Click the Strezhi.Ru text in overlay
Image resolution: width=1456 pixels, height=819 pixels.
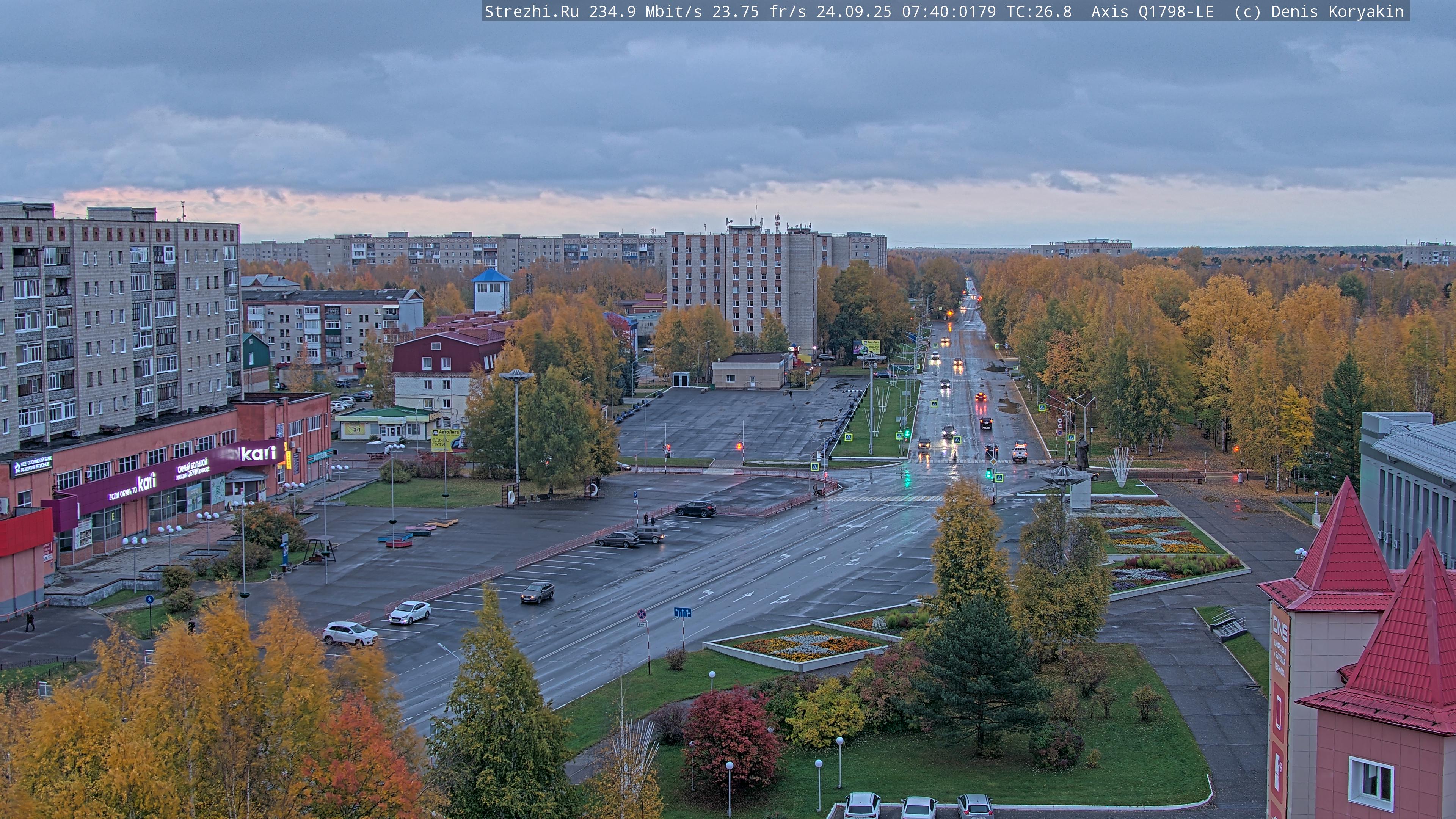point(531,12)
